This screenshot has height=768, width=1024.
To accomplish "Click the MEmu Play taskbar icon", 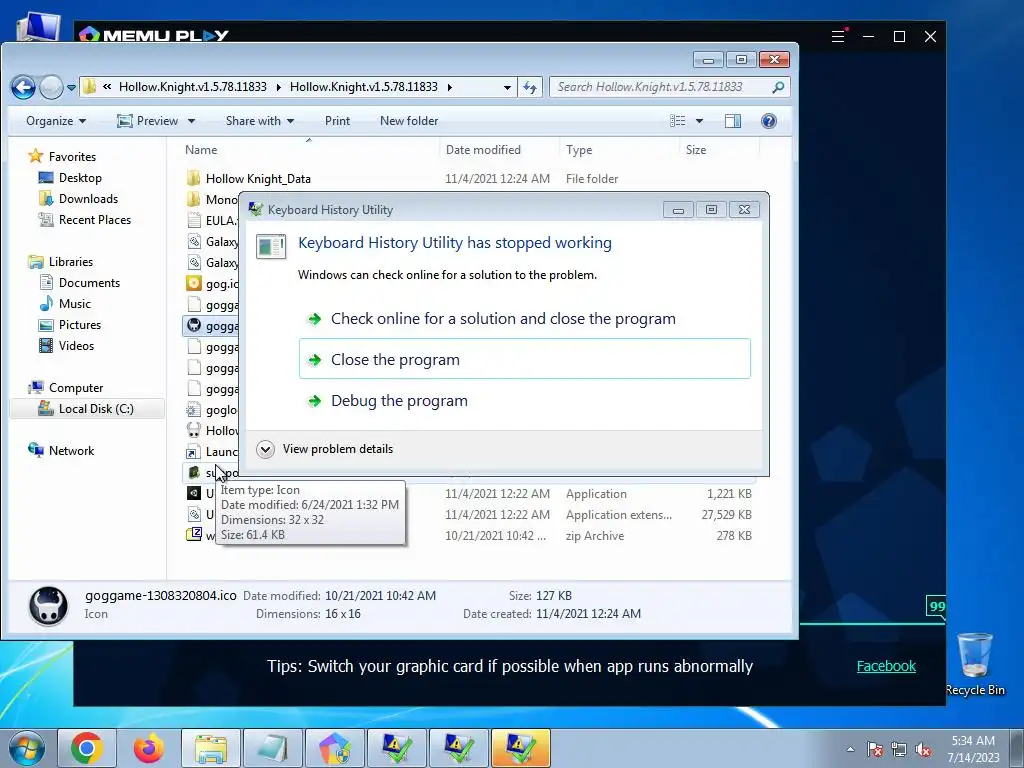I will 334,748.
